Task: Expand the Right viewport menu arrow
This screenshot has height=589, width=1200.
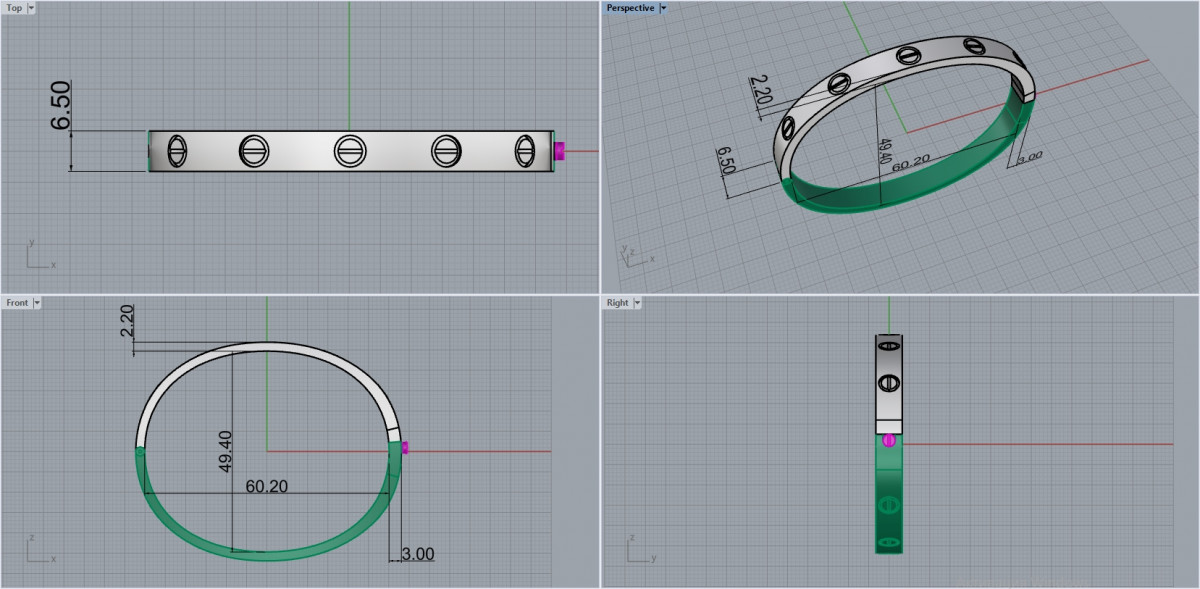Action: (637, 302)
